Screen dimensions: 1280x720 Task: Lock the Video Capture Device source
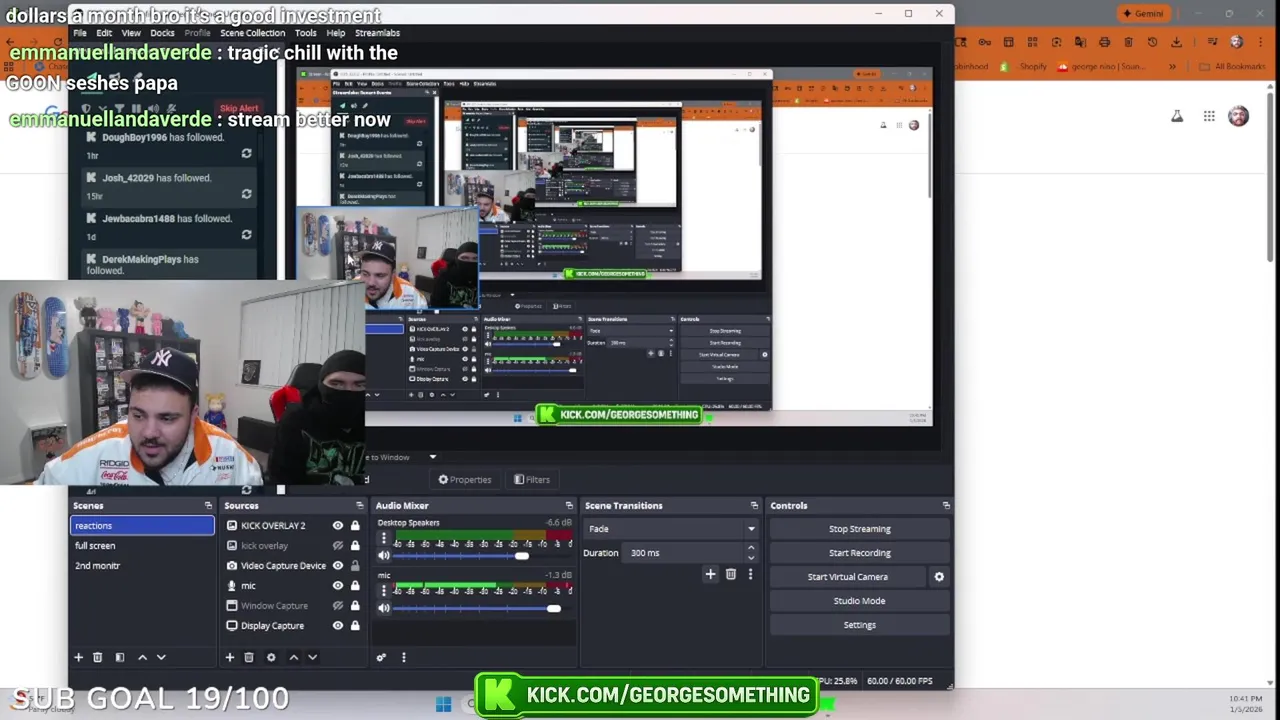(354, 566)
